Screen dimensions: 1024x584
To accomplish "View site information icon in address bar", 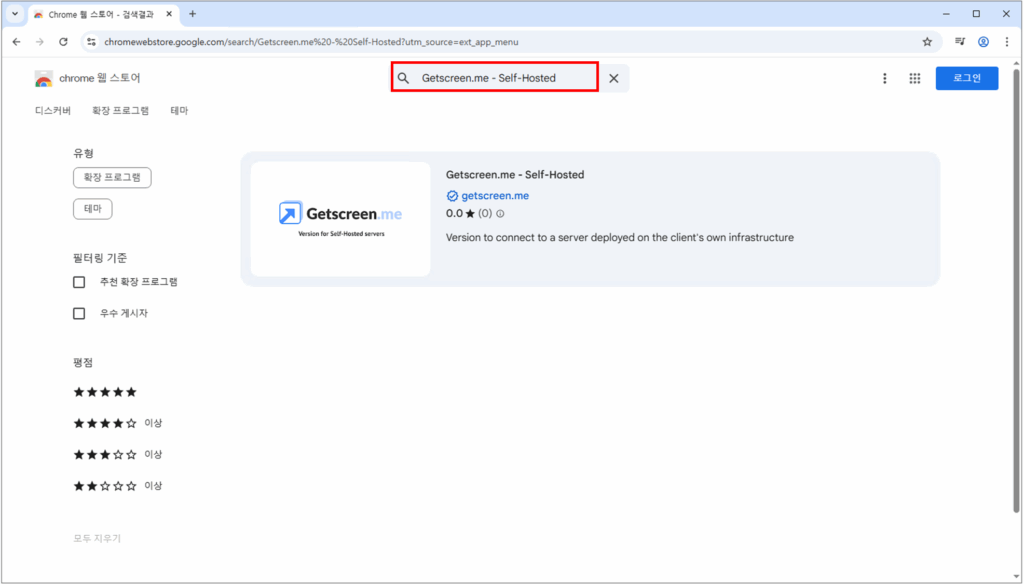I will point(91,42).
